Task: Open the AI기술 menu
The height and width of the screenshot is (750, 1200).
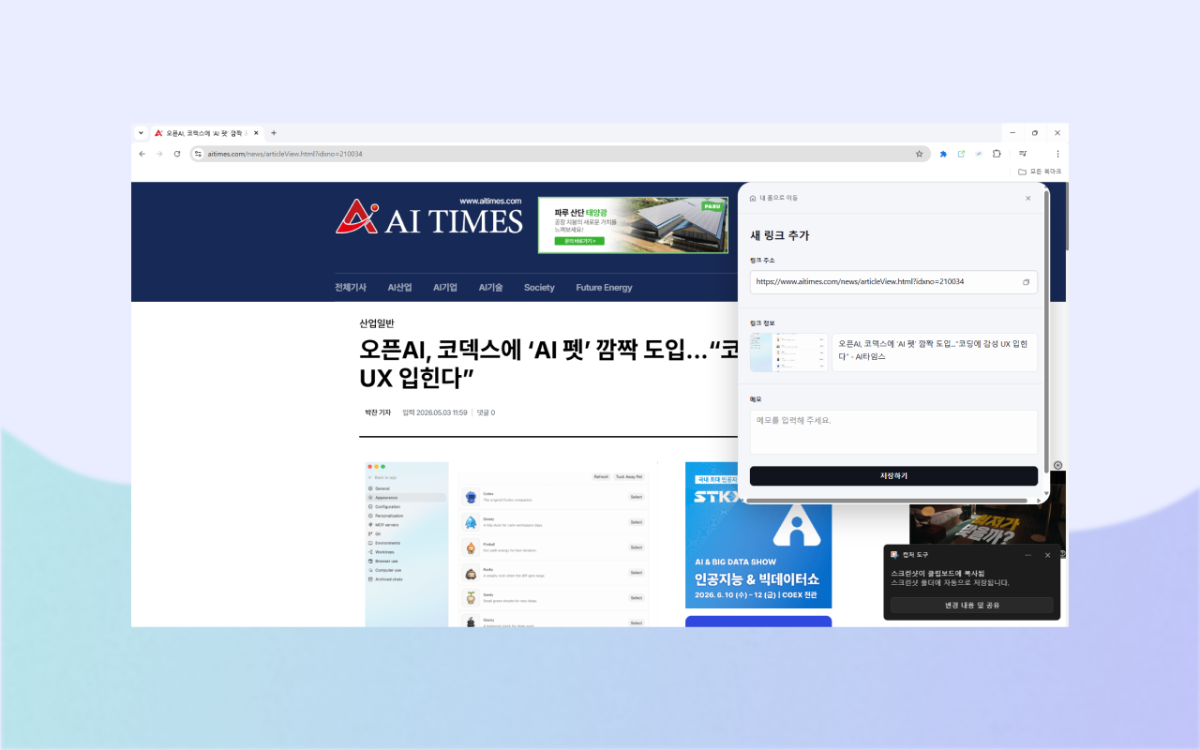Action: [x=490, y=287]
